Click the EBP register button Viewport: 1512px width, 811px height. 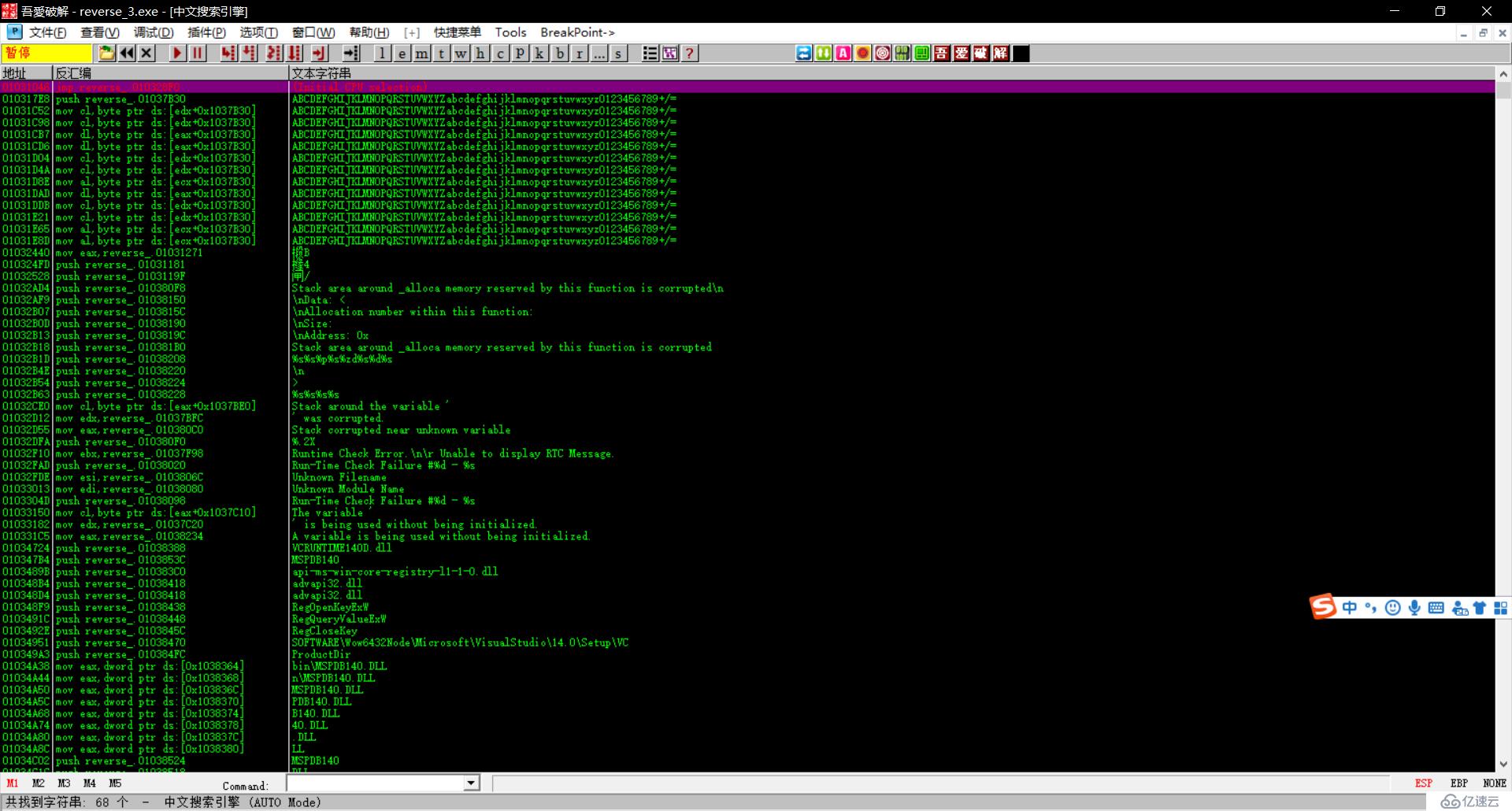pos(1459,783)
